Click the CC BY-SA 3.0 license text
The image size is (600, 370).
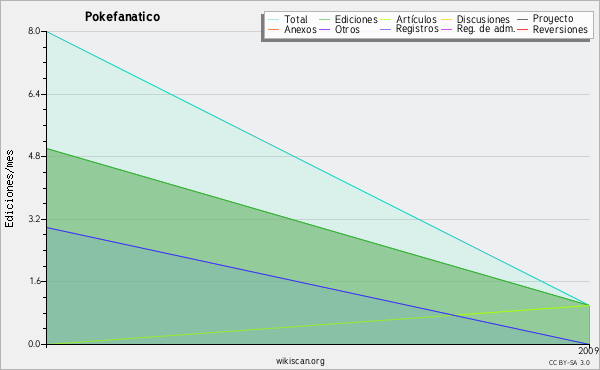click(569, 363)
